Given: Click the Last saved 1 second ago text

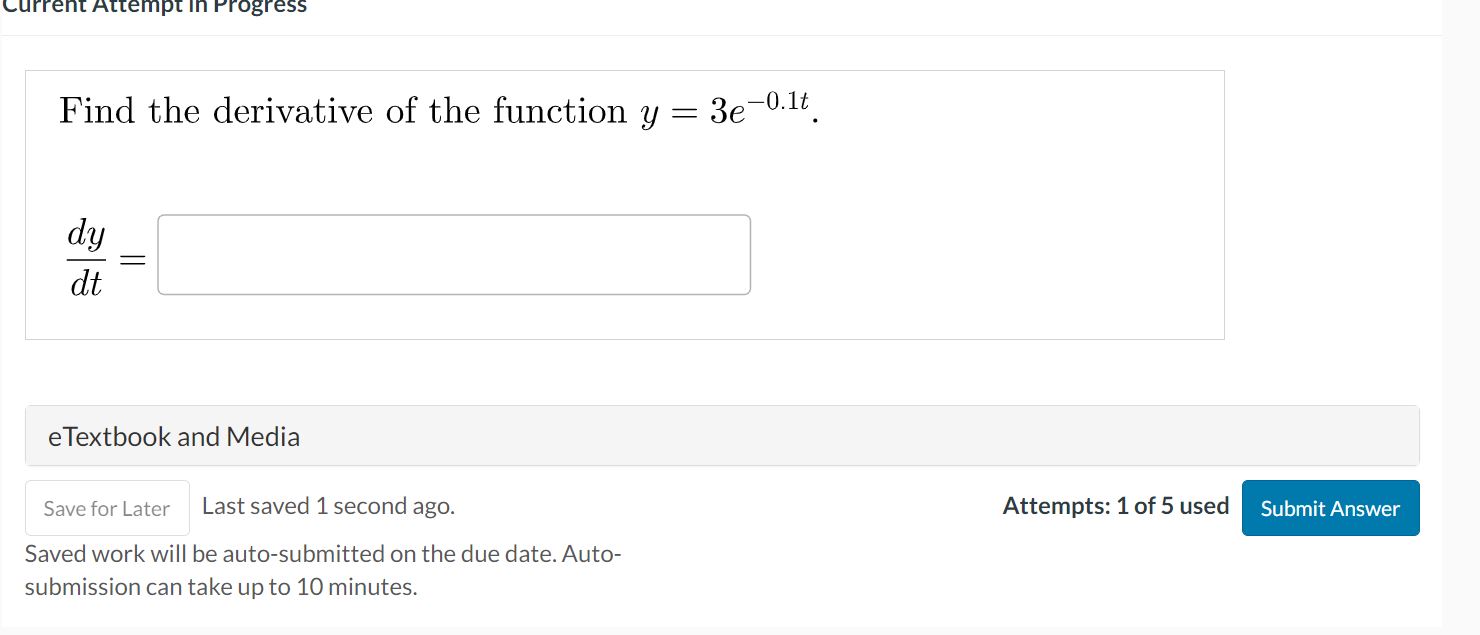Looking at the screenshot, I should tap(326, 506).
